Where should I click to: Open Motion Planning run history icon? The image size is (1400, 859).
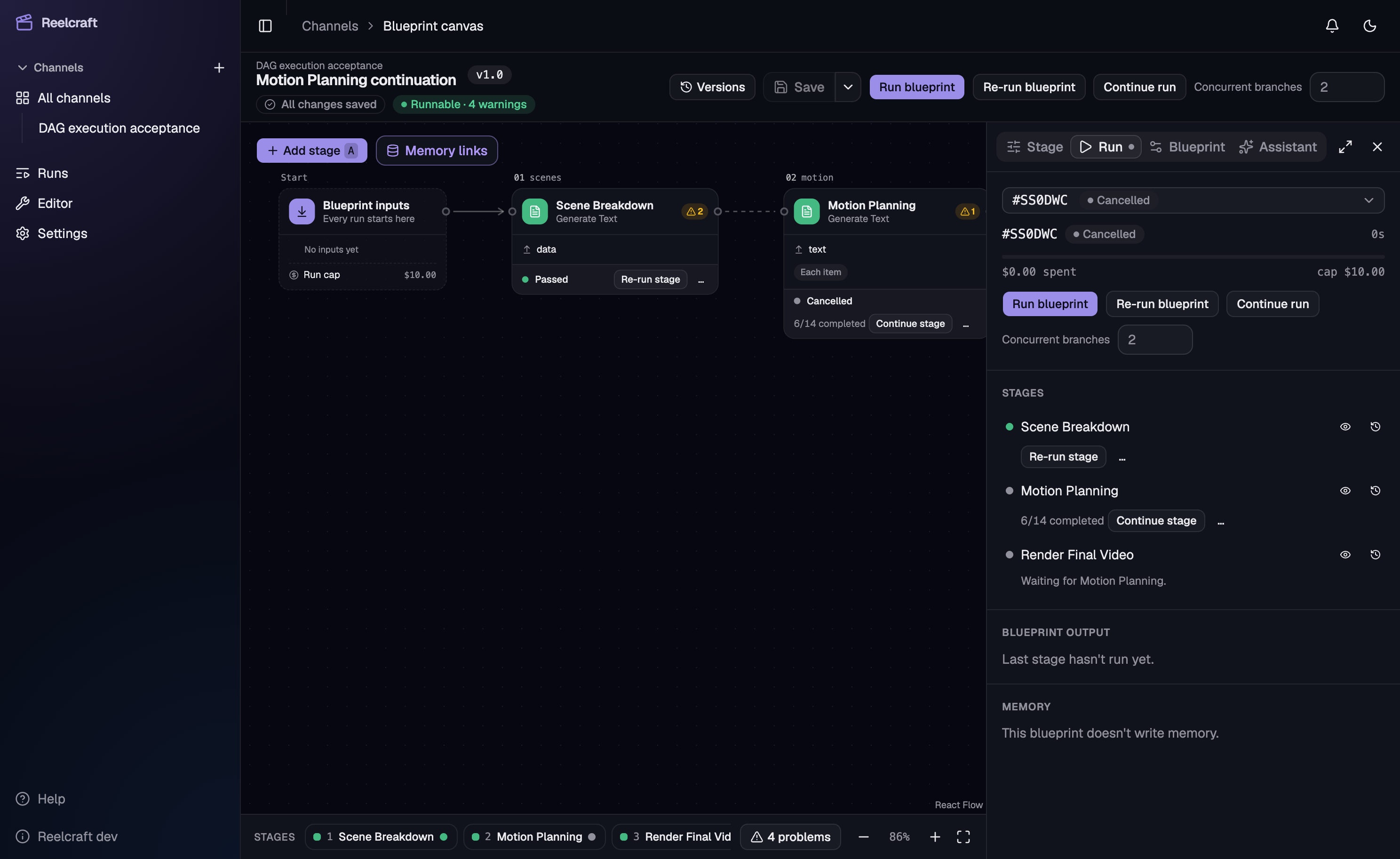[x=1375, y=491]
